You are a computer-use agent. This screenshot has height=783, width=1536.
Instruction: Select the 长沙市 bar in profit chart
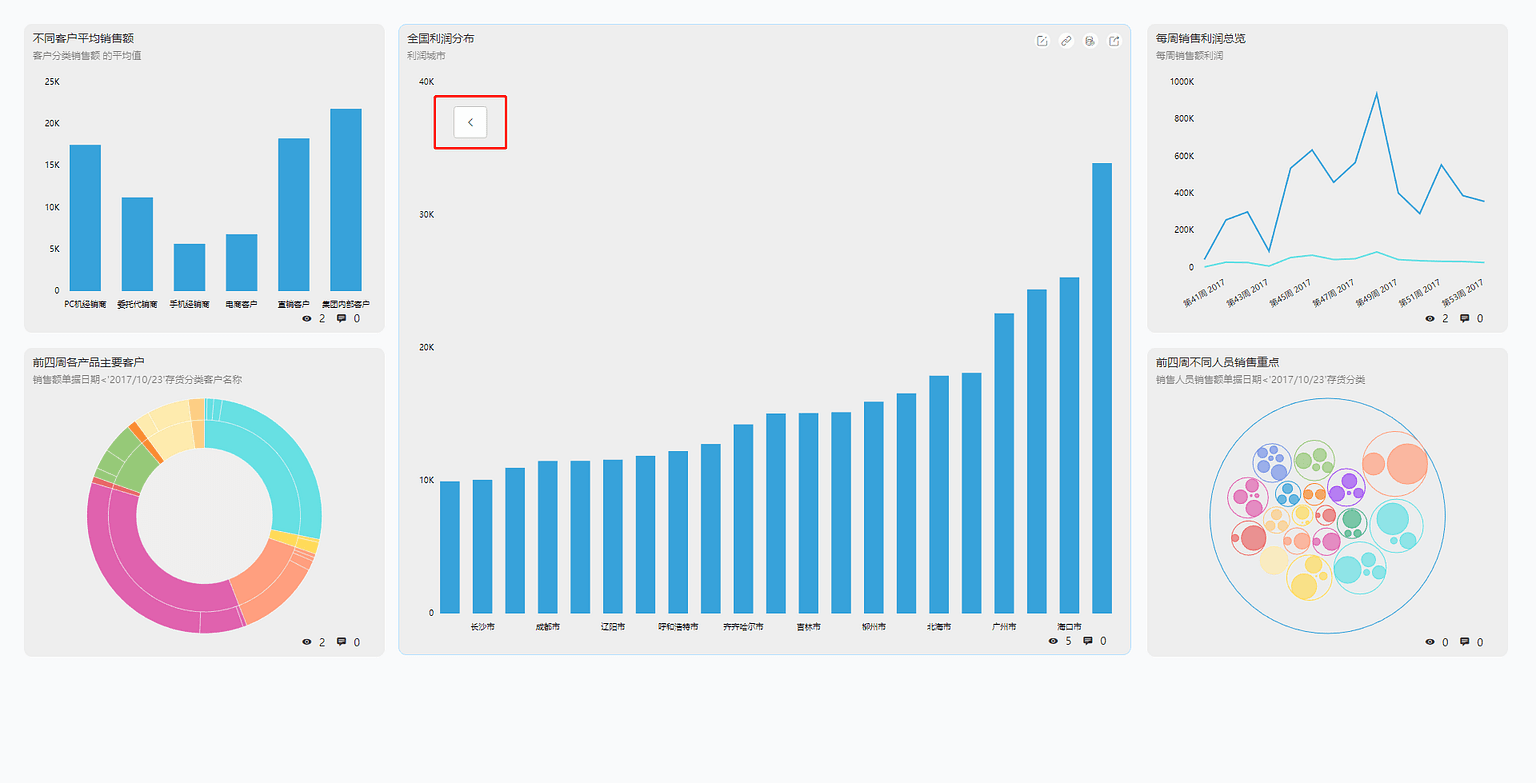click(482, 547)
